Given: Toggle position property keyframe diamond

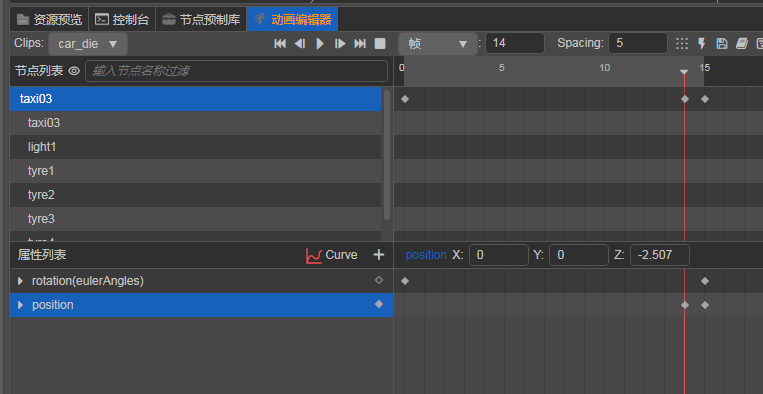Looking at the screenshot, I should point(379,304).
